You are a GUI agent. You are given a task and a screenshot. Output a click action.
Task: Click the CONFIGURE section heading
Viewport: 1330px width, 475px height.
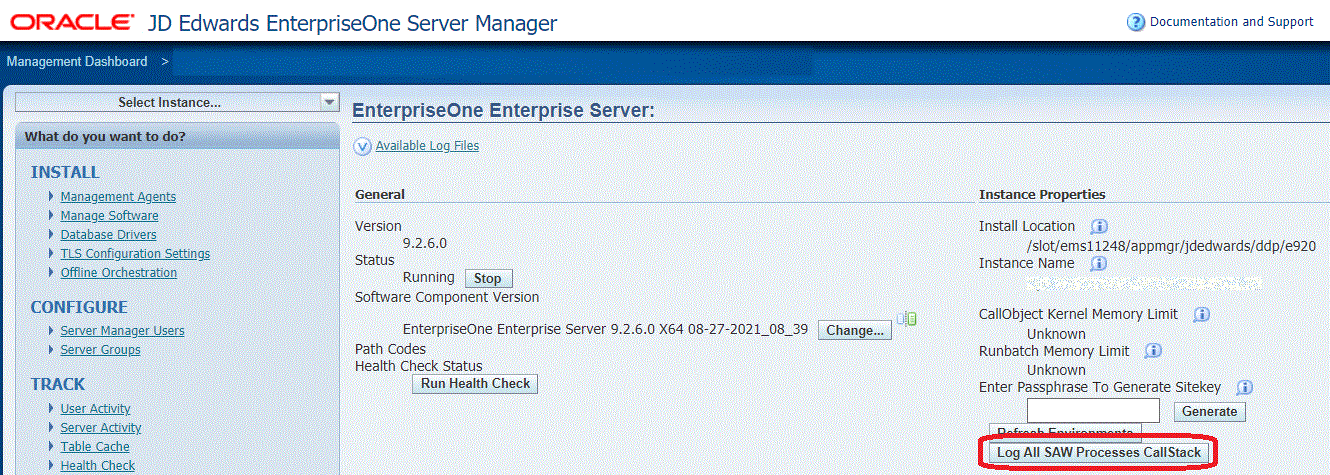(79, 307)
